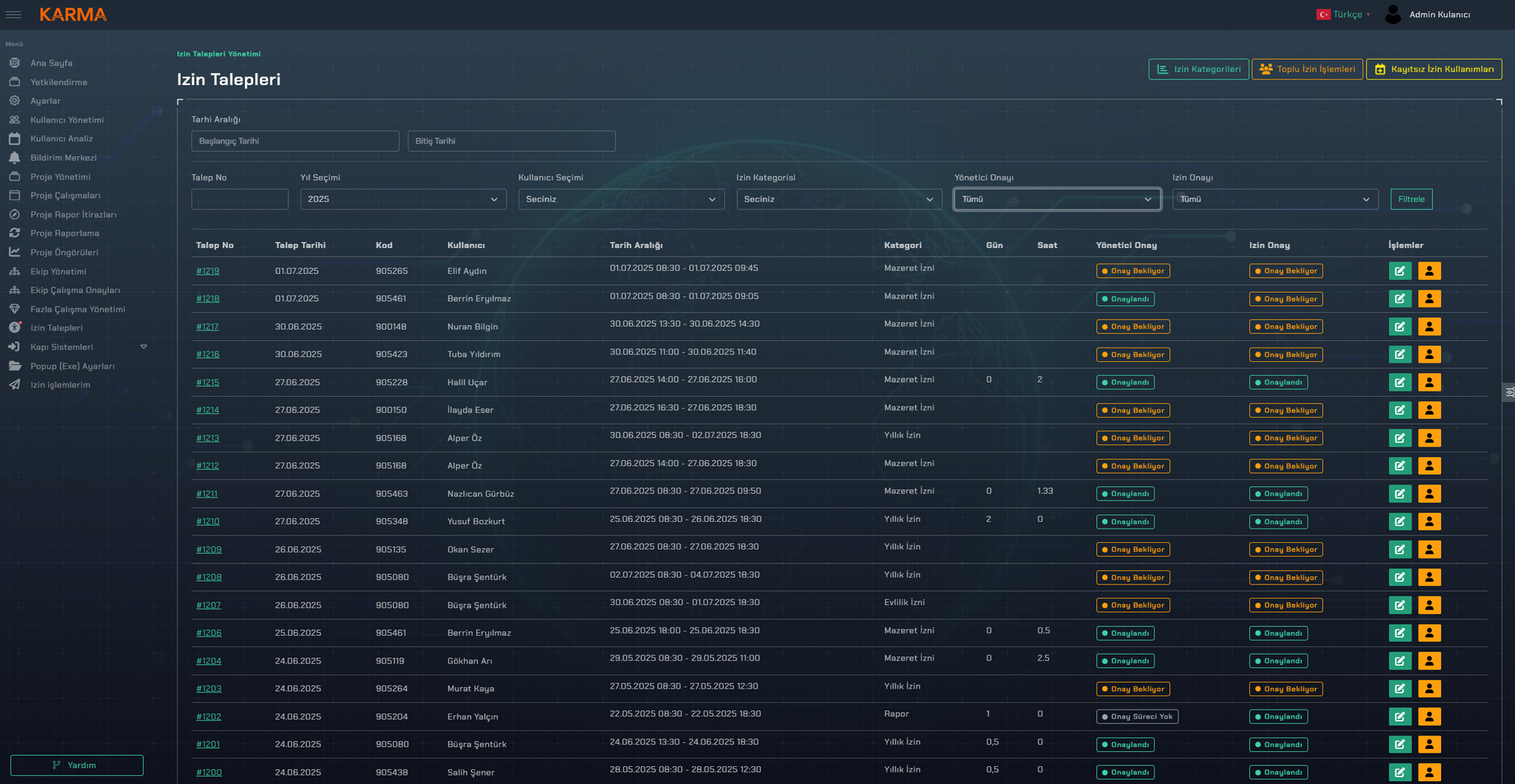
Task: Open the Admin Kulanıcı profile avatar
Action: point(1393,14)
